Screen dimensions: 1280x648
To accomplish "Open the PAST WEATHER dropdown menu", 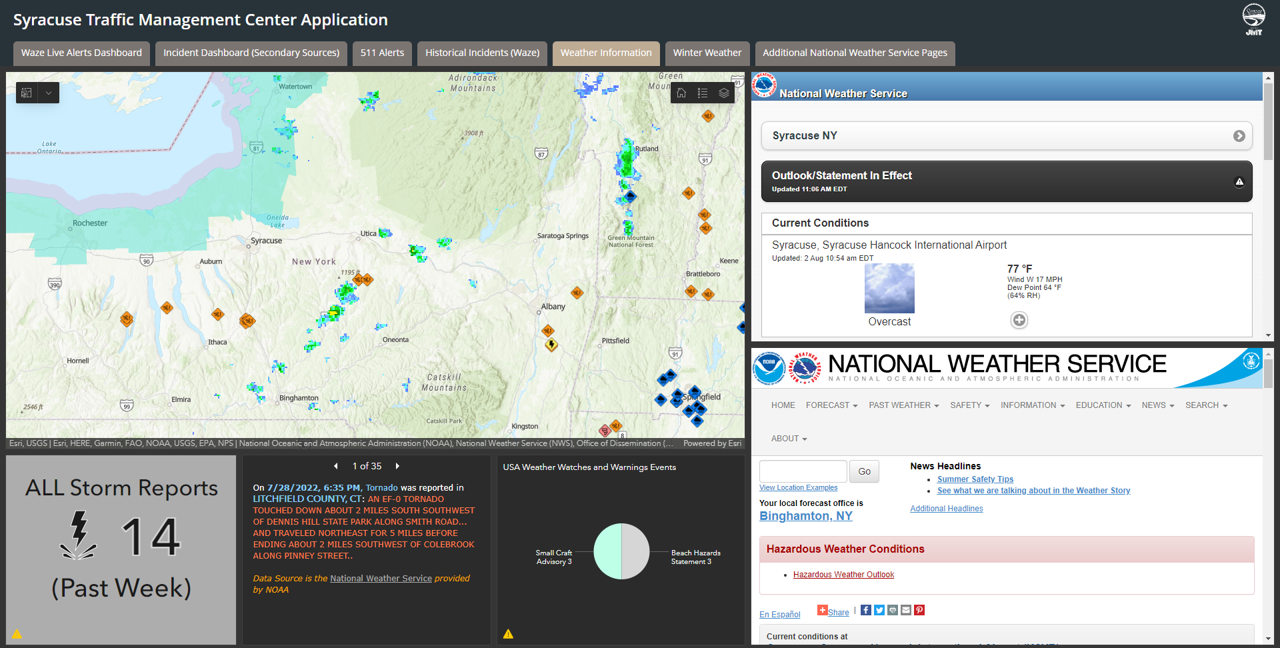I will [904, 405].
